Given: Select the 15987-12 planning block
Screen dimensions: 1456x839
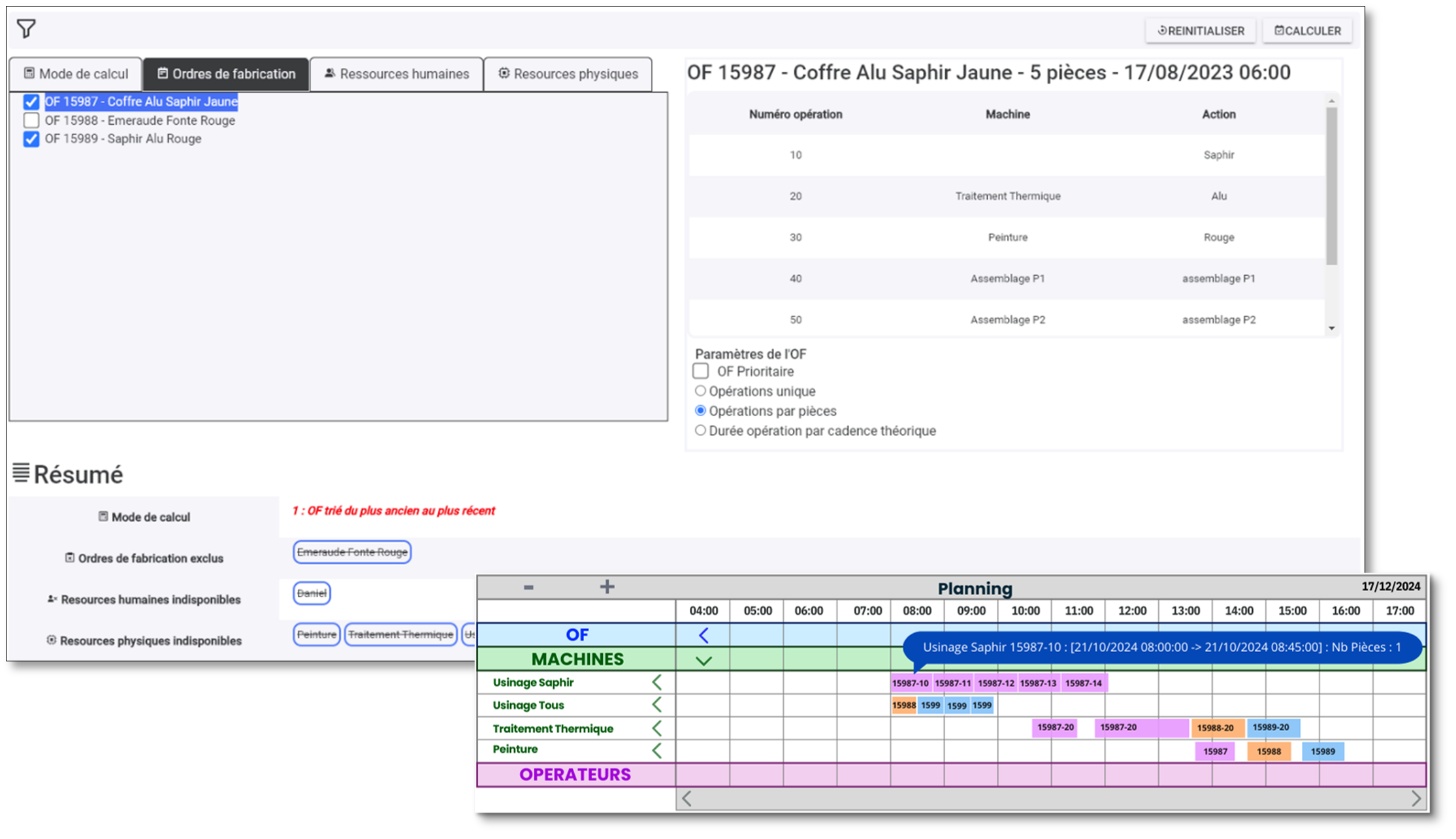Looking at the screenshot, I should pos(995,683).
